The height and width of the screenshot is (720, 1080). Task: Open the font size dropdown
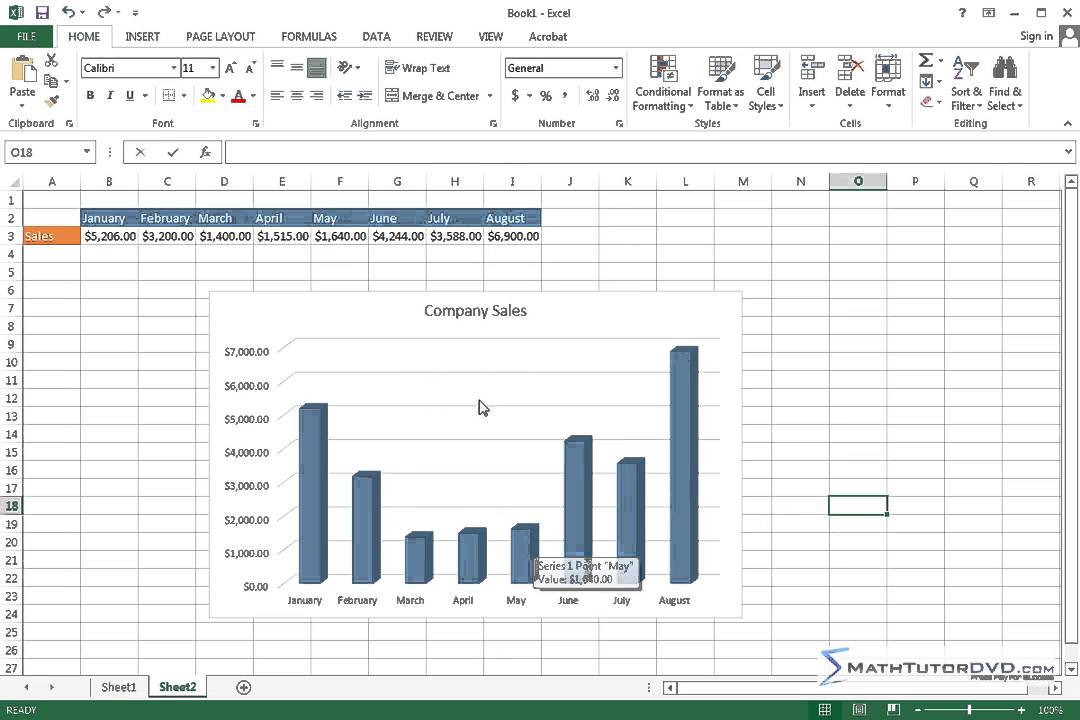[x=213, y=68]
